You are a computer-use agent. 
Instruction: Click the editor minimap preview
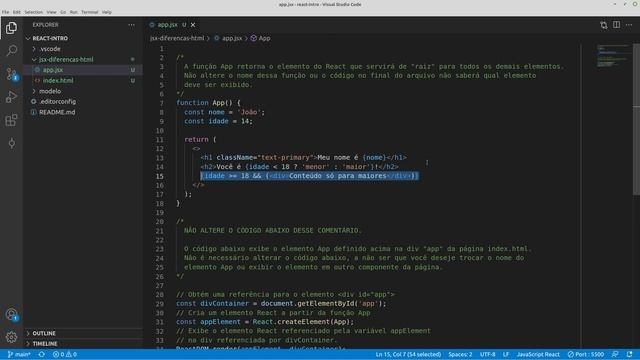tap(612, 56)
